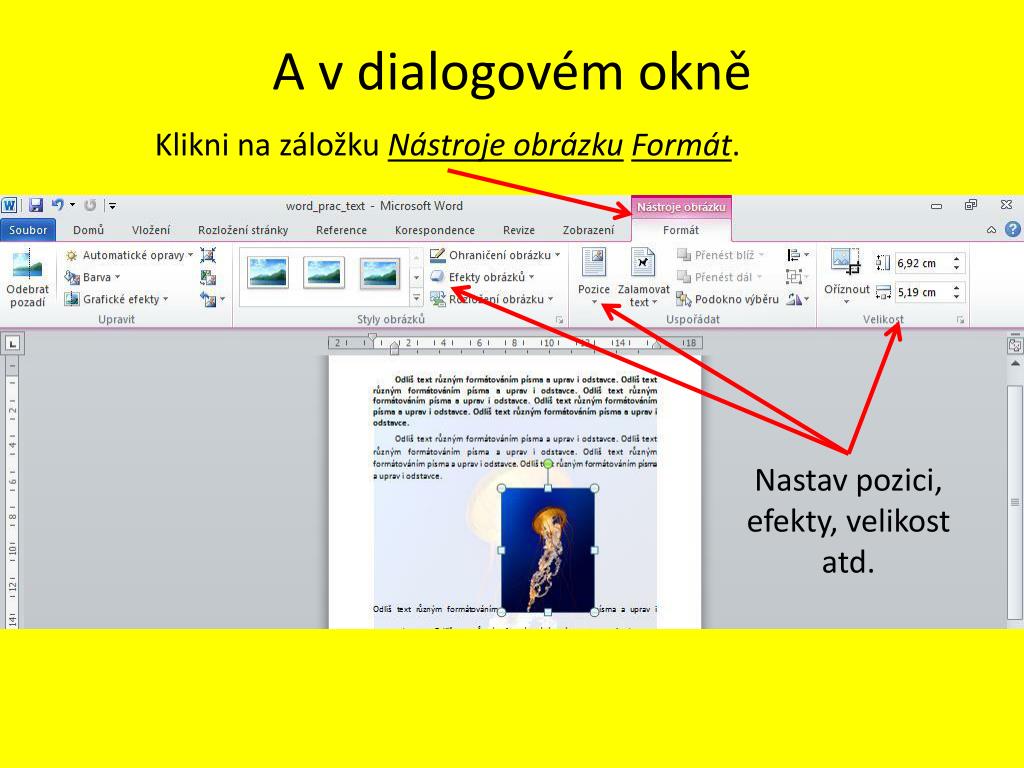Switch to the Reference tab
Screen dimensions: 1024x768
342,230
